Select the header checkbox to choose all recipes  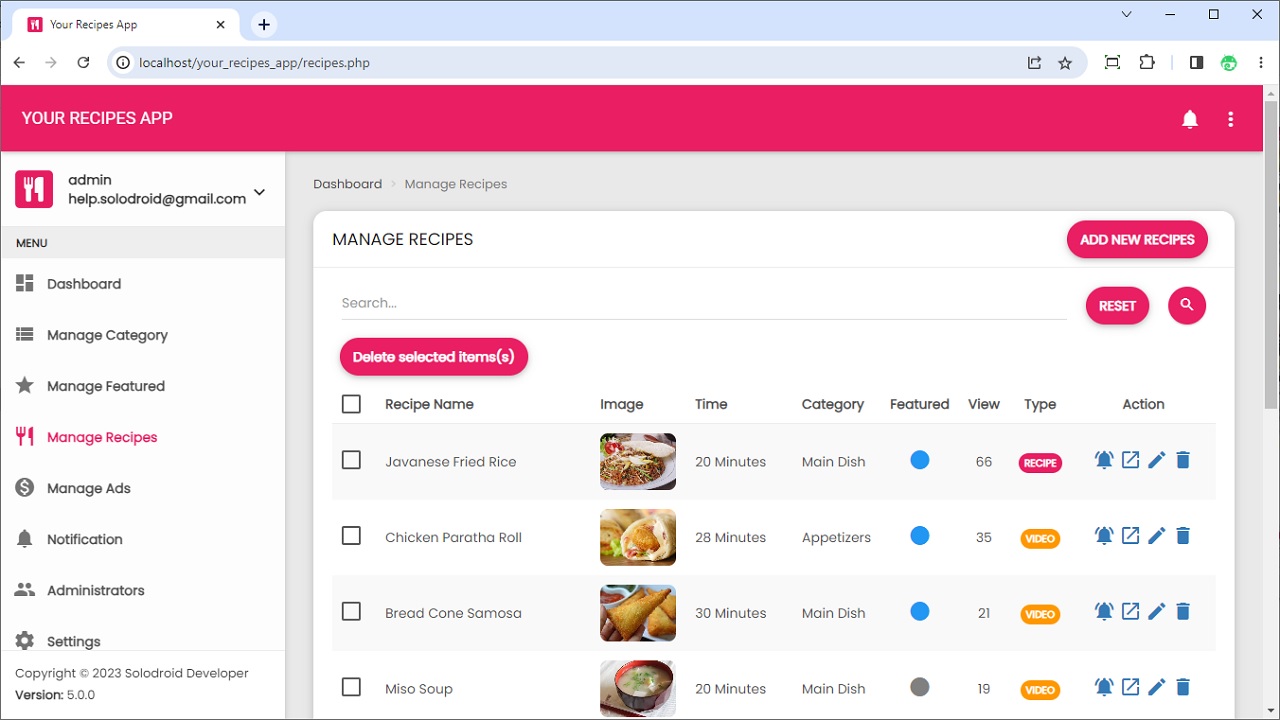click(351, 404)
